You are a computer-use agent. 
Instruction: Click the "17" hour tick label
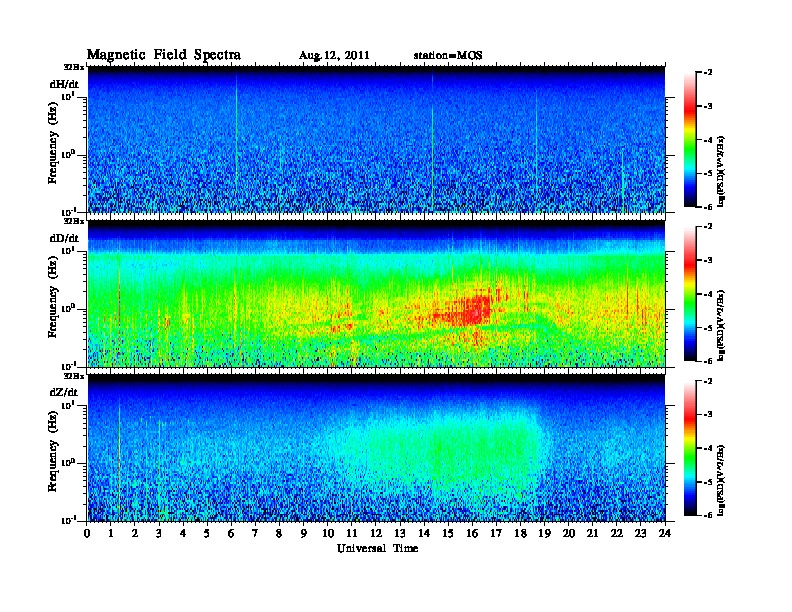tap(497, 533)
